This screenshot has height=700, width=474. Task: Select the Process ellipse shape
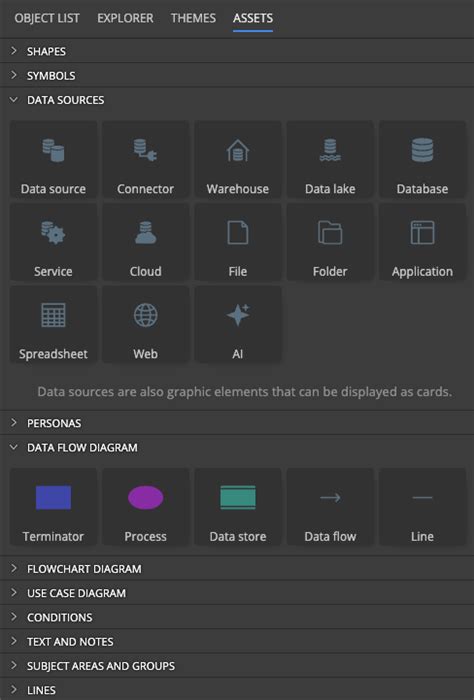146,507
